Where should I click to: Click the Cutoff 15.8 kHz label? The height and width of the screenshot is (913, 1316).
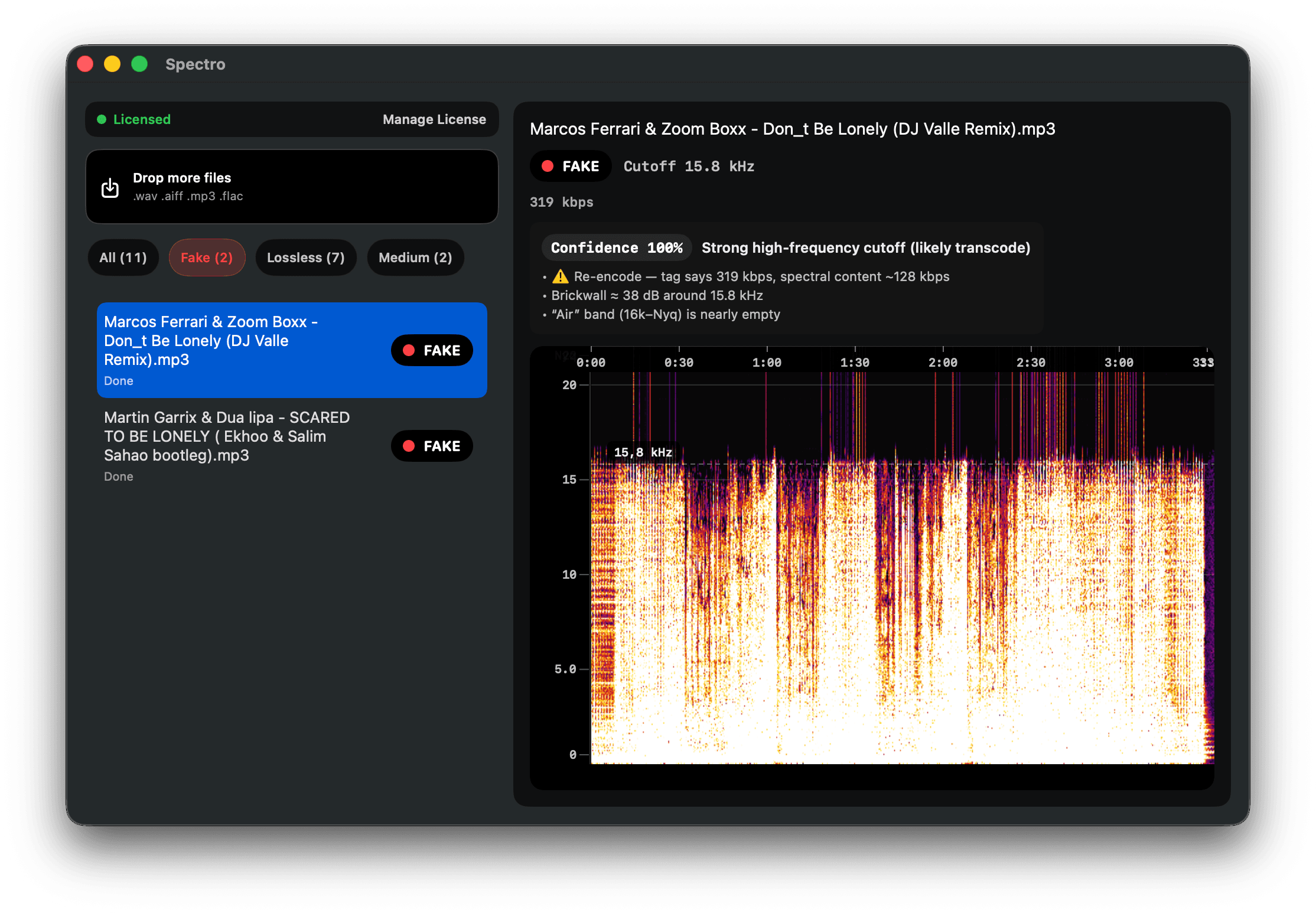tap(689, 167)
